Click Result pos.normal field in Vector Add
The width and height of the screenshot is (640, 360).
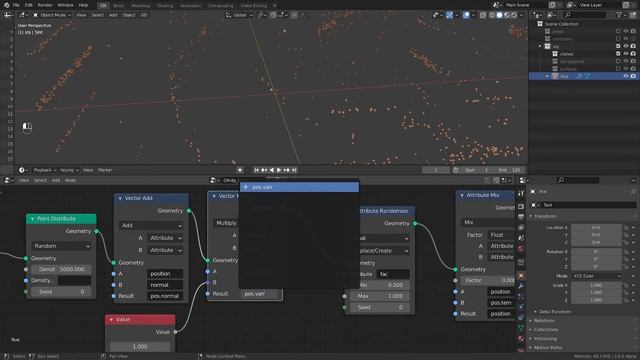[x=165, y=296]
